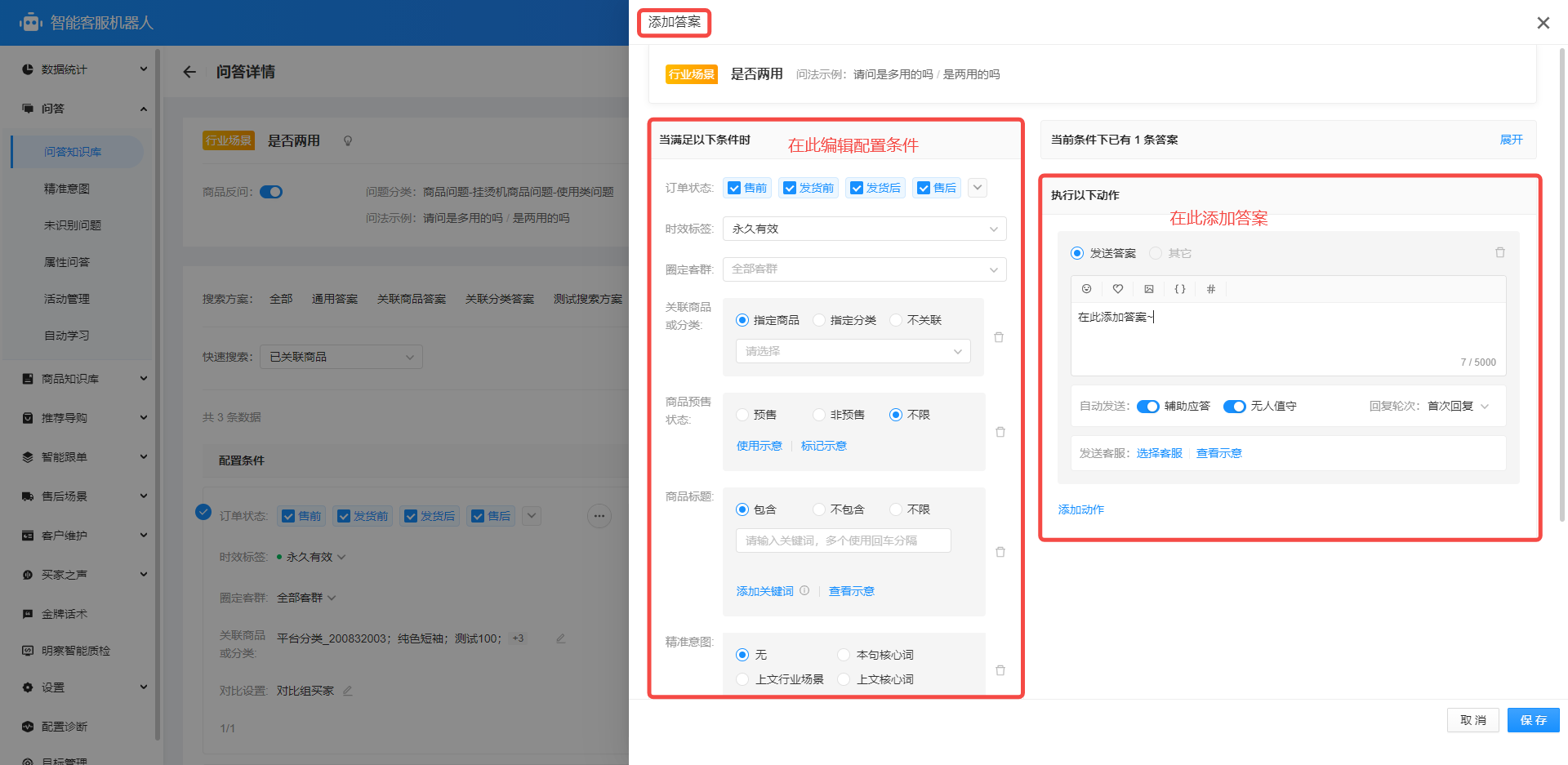Delete the 商品预售状态 condition
The height and width of the screenshot is (765, 1568).
click(1000, 432)
